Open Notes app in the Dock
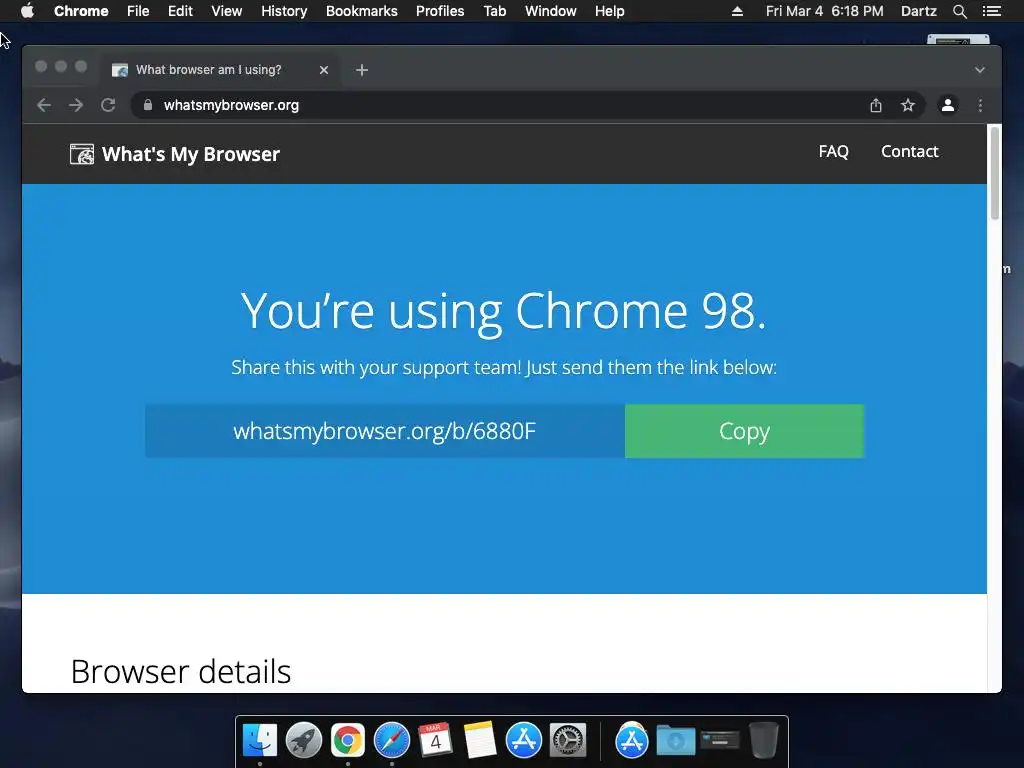The width and height of the screenshot is (1024, 768). point(480,741)
